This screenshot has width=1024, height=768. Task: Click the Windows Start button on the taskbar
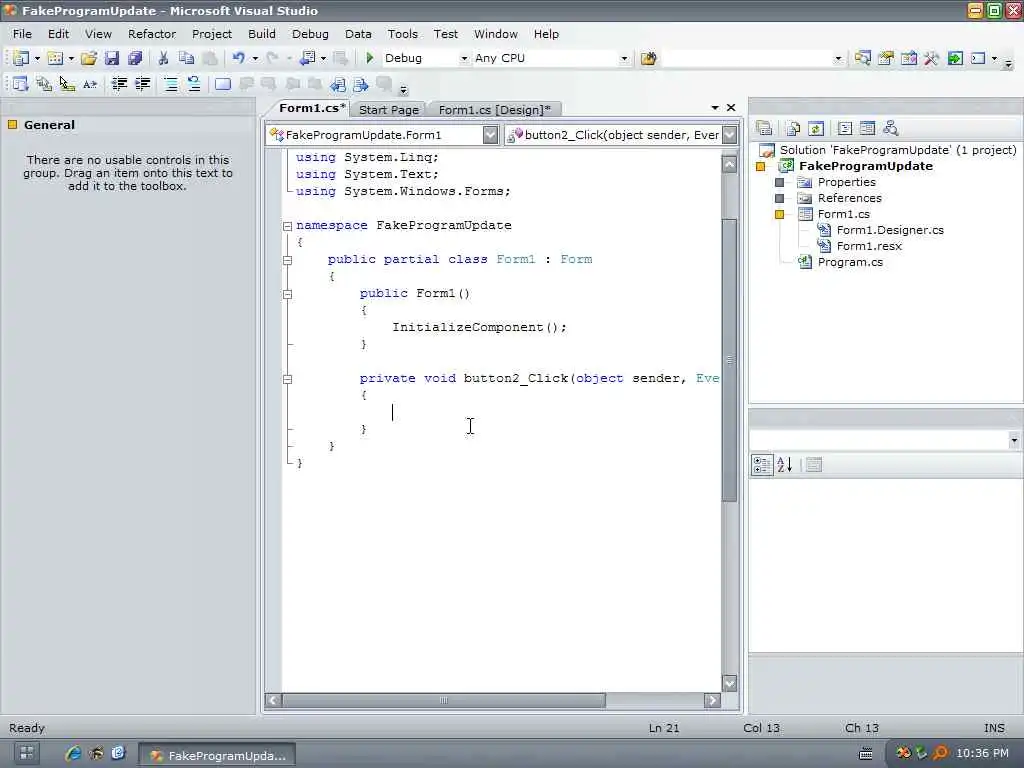tap(26, 754)
